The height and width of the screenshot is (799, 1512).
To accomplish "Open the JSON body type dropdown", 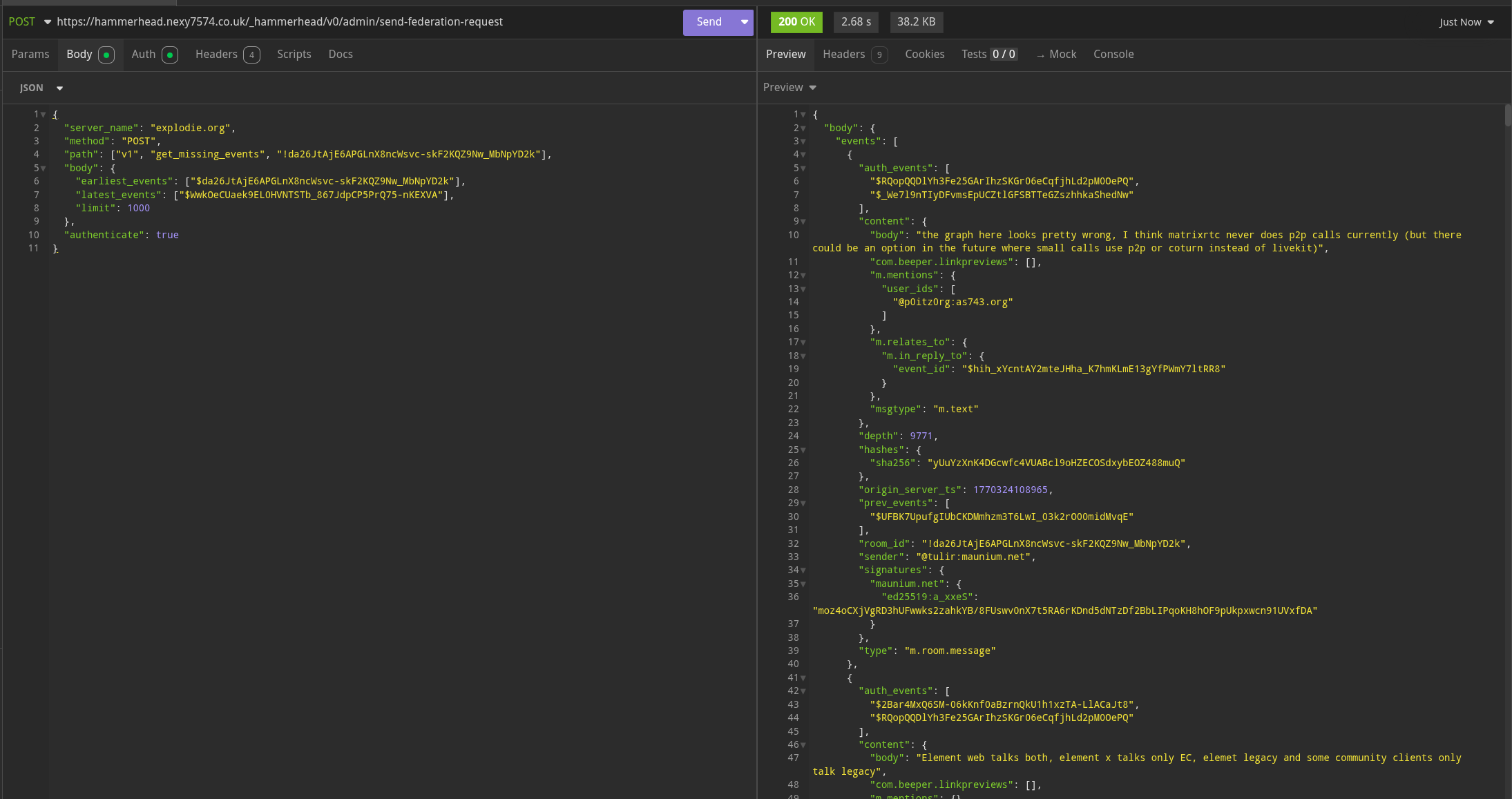I will (41, 88).
